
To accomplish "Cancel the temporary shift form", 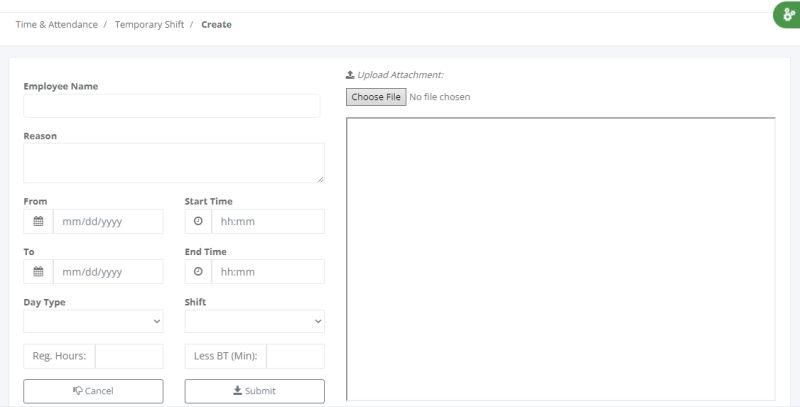I will pyautogui.click(x=93, y=391).
